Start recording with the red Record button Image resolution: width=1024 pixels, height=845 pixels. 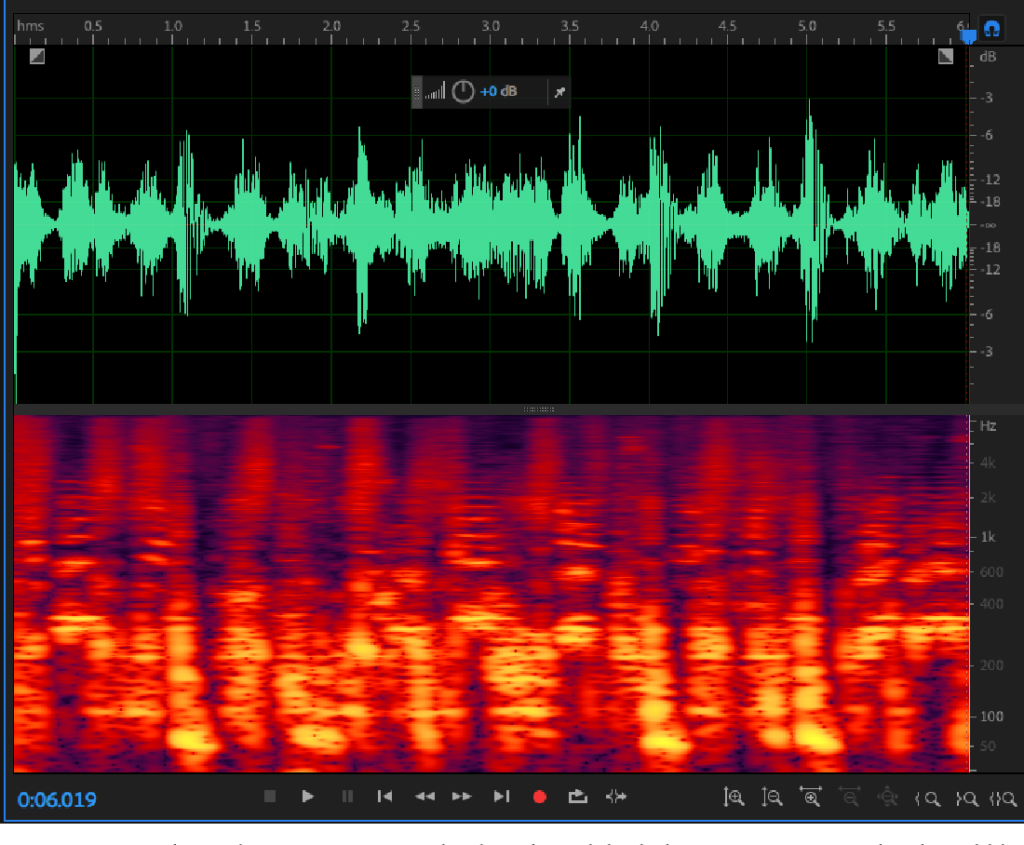coord(539,797)
